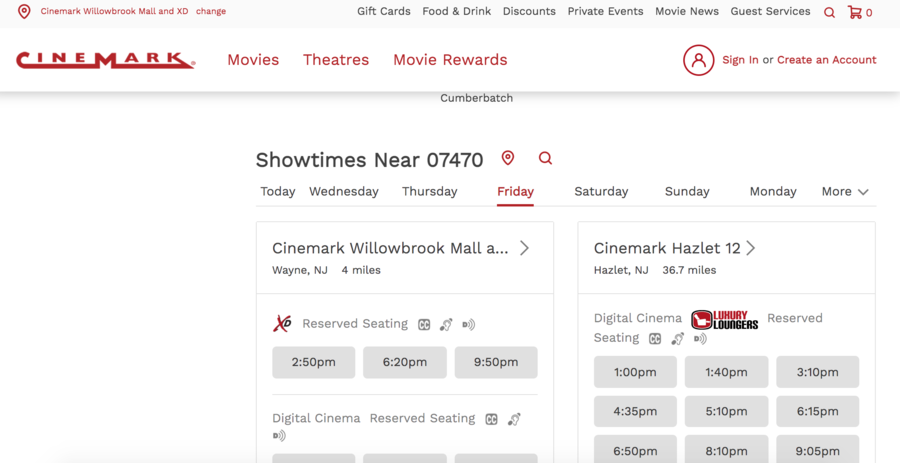This screenshot has height=463, width=900.
Task: Click the Cinemark Hazlet 12 theatre title
Action: point(667,248)
